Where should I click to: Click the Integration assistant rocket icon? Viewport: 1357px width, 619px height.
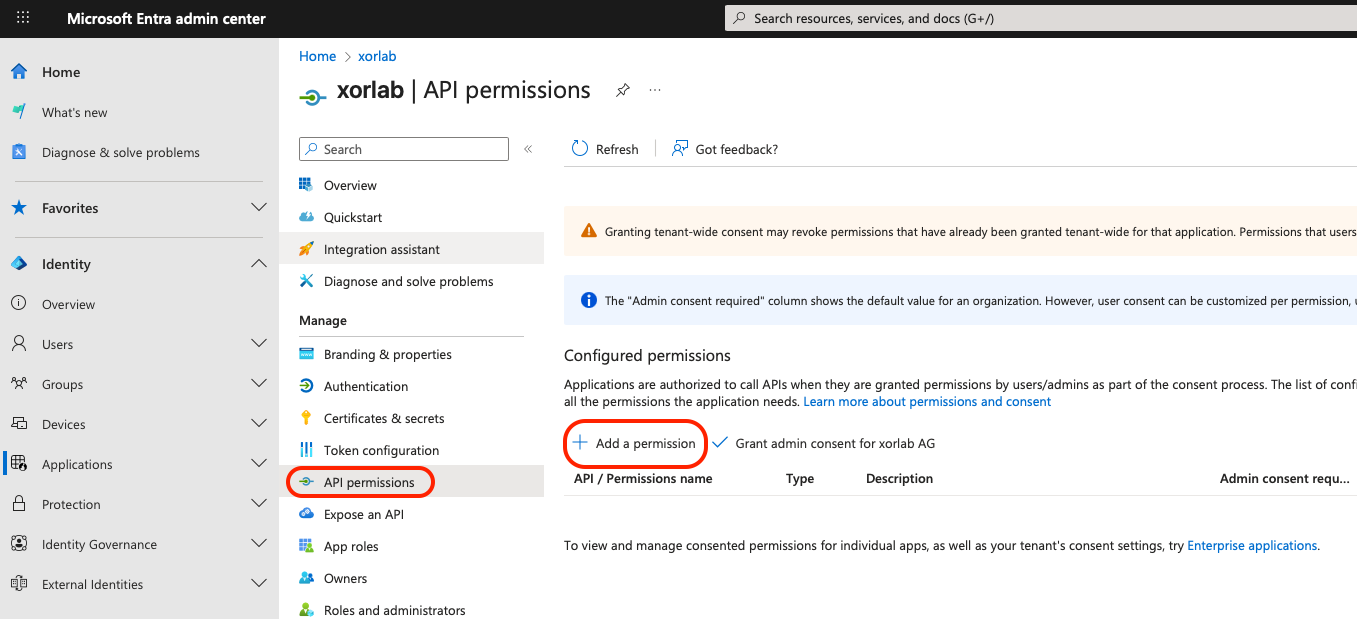coord(307,249)
